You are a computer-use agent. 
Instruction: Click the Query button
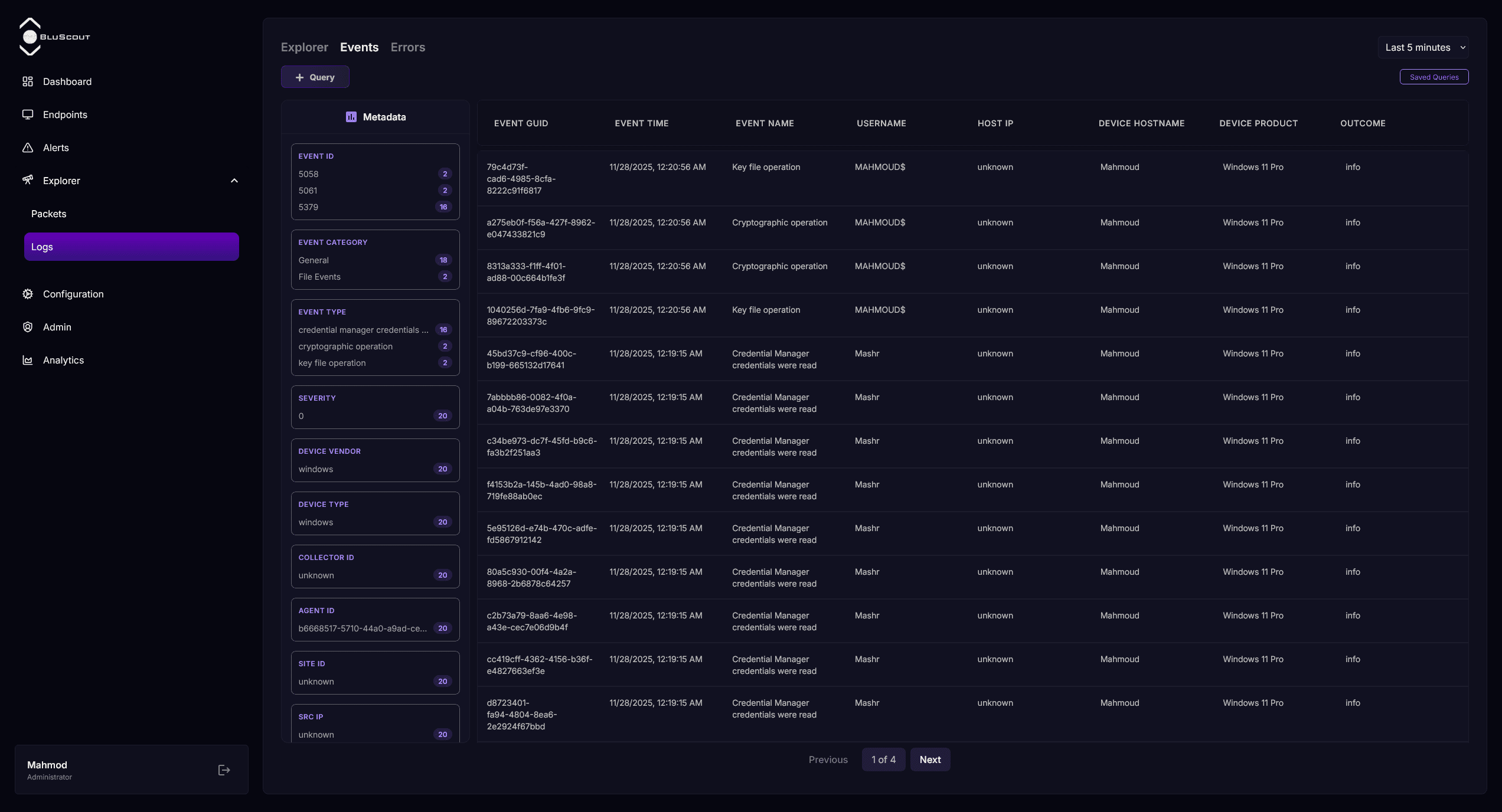[x=315, y=77]
